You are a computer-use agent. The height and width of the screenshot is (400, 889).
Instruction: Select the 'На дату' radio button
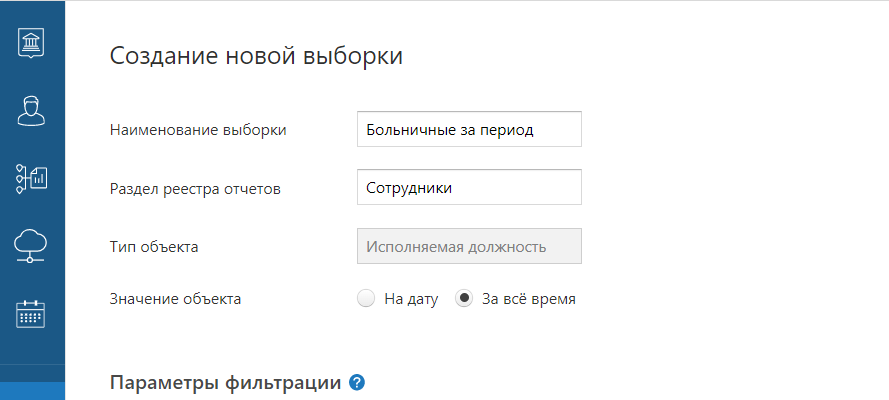[x=366, y=298]
